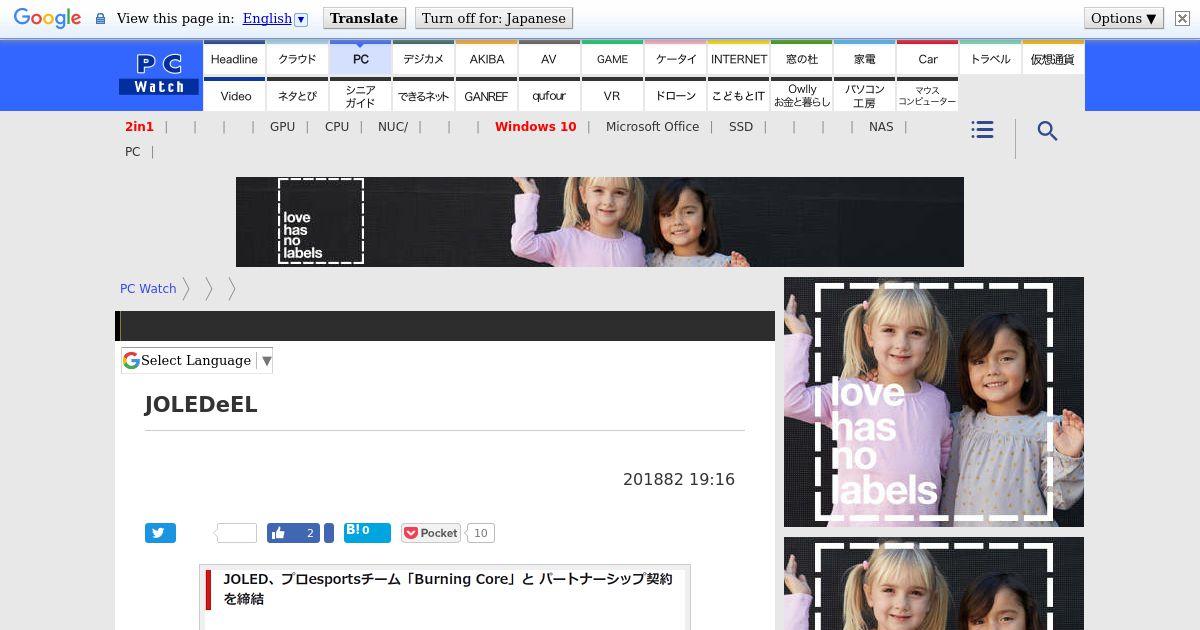Click the 2in1 topic link
1200x630 pixels.
(139, 126)
